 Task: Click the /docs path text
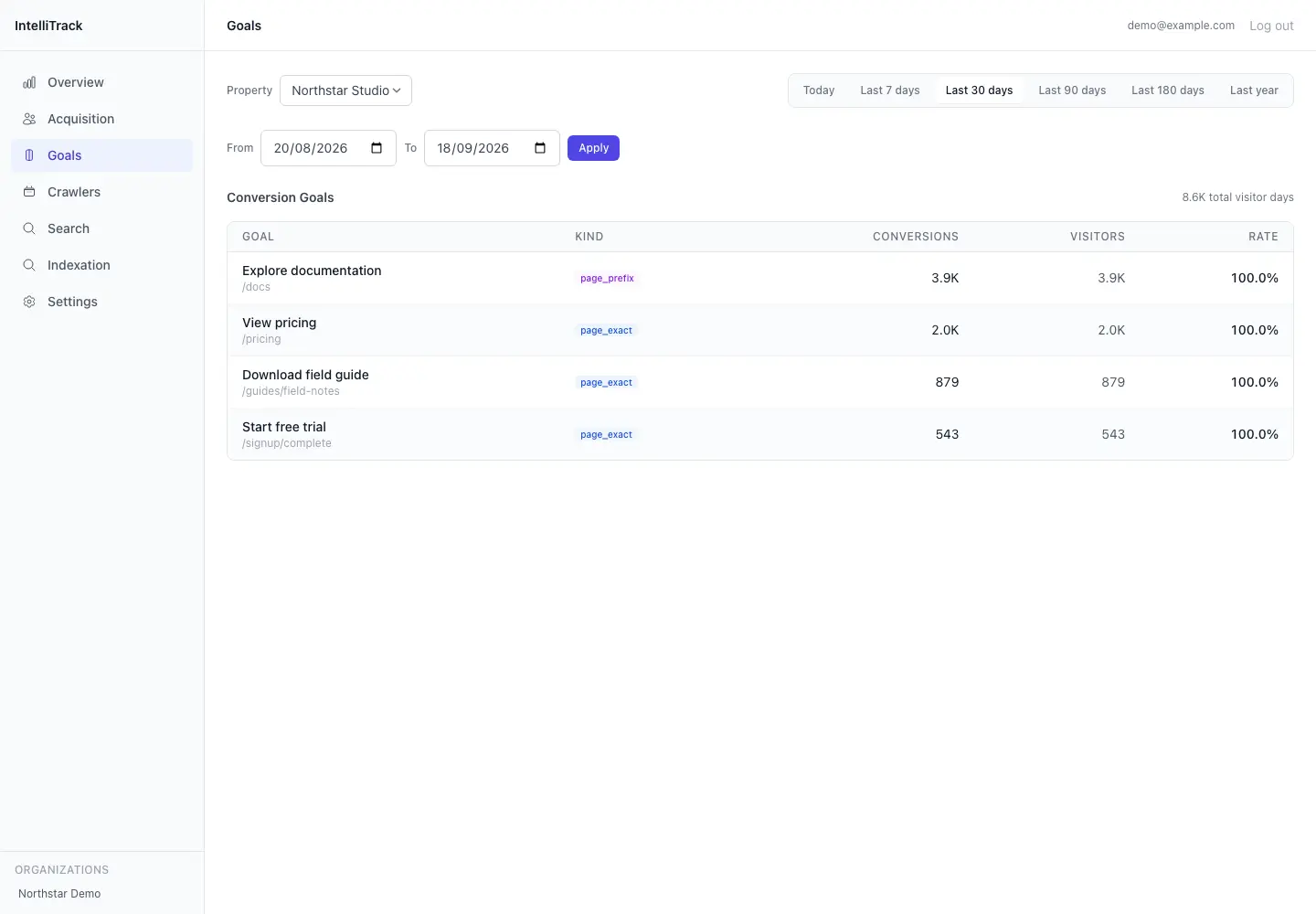click(256, 287)
